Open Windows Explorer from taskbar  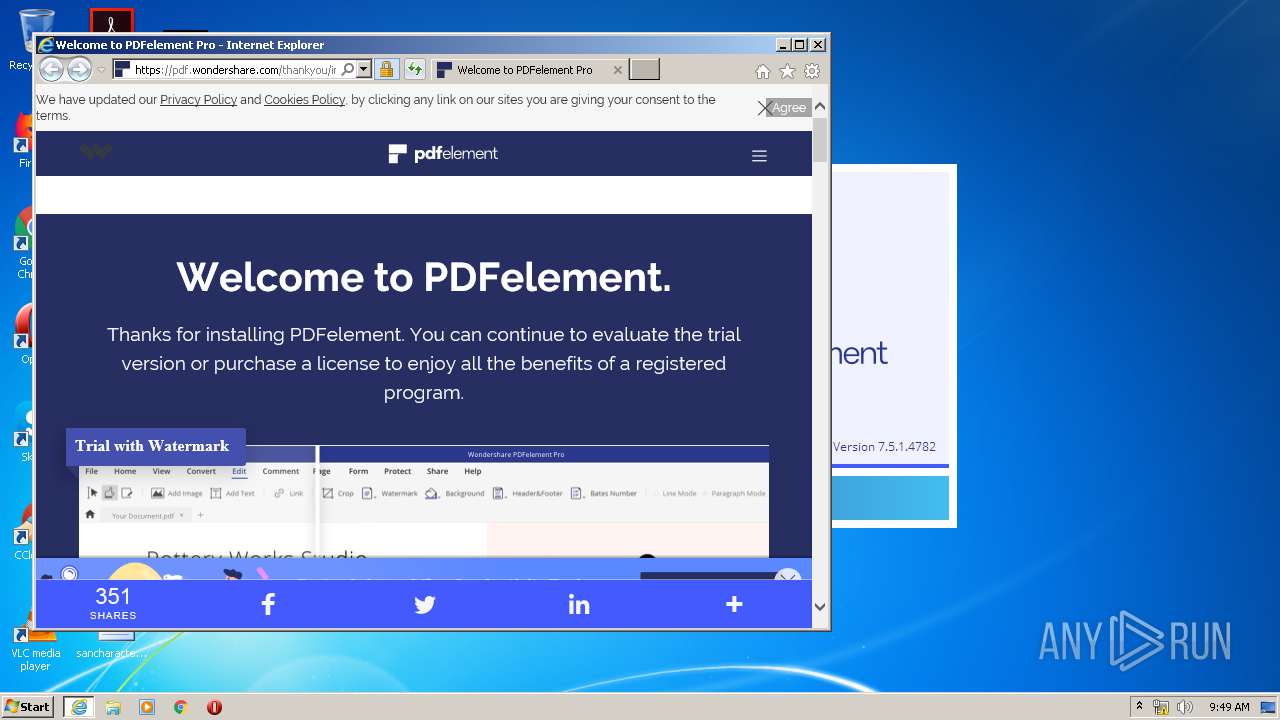pos(113,707)
